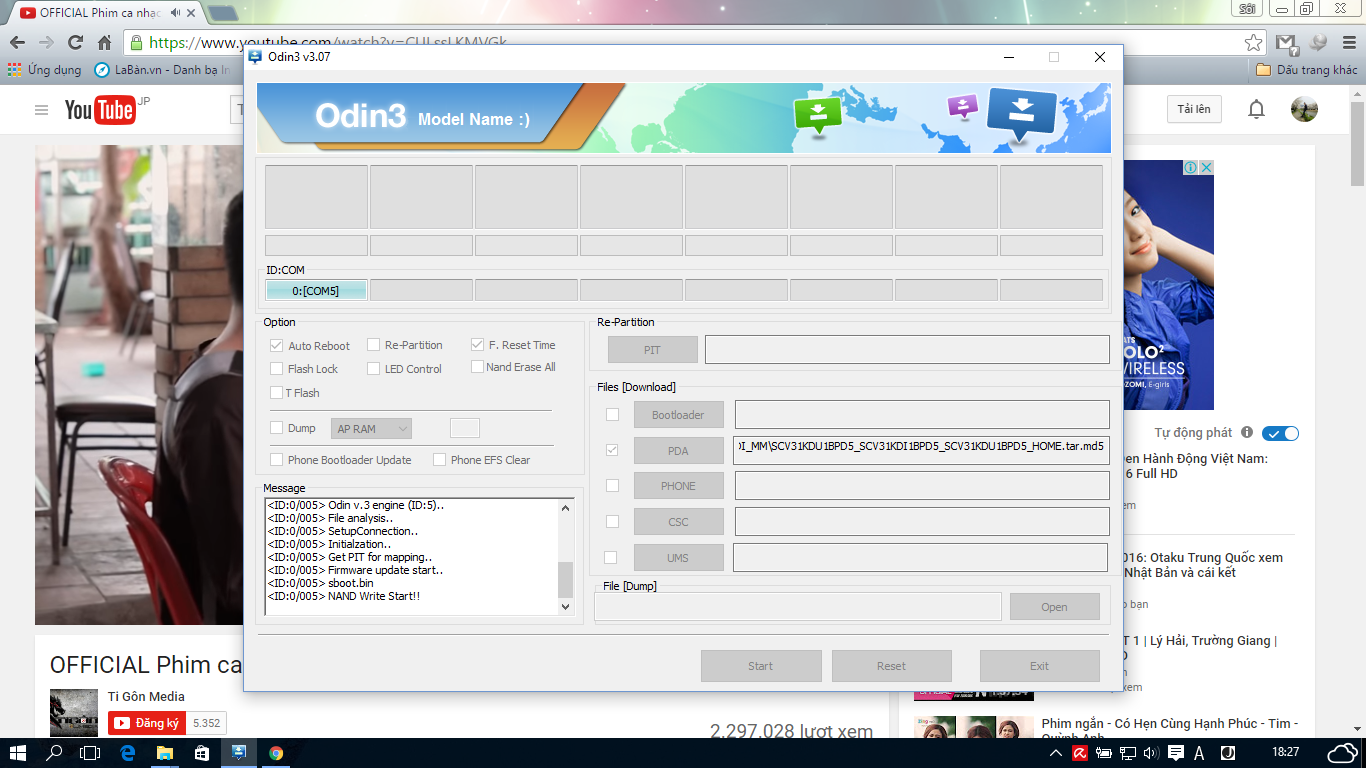Open YouTube notifications bell
This screenshot has height=768, width=1366.
click(x=1257, y=110)
